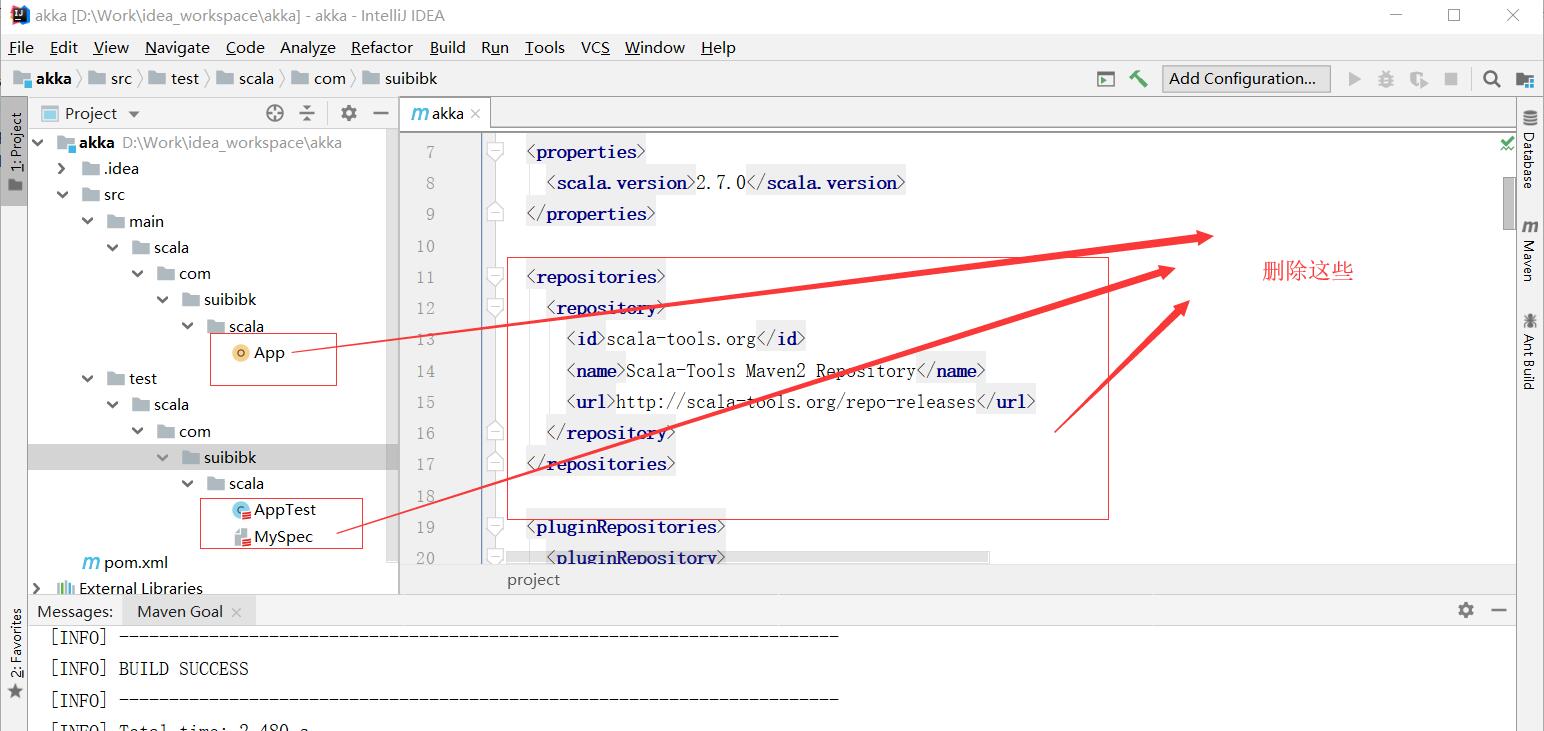Open the Maven tool window
The height and width of the screenshot is (731, 1544).
coord(1529,251)
